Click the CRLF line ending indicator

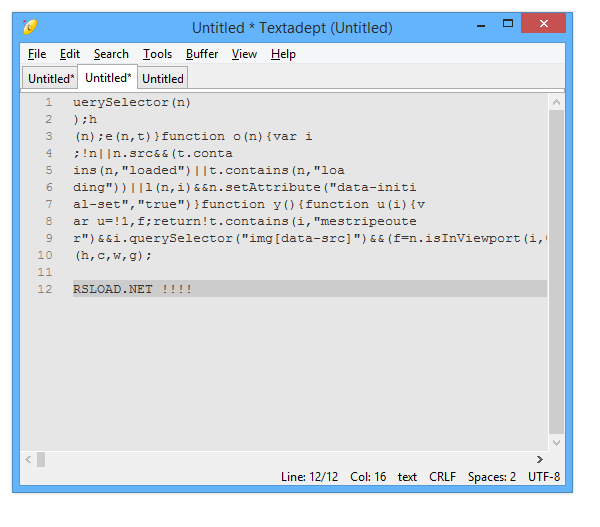[442, 477]
